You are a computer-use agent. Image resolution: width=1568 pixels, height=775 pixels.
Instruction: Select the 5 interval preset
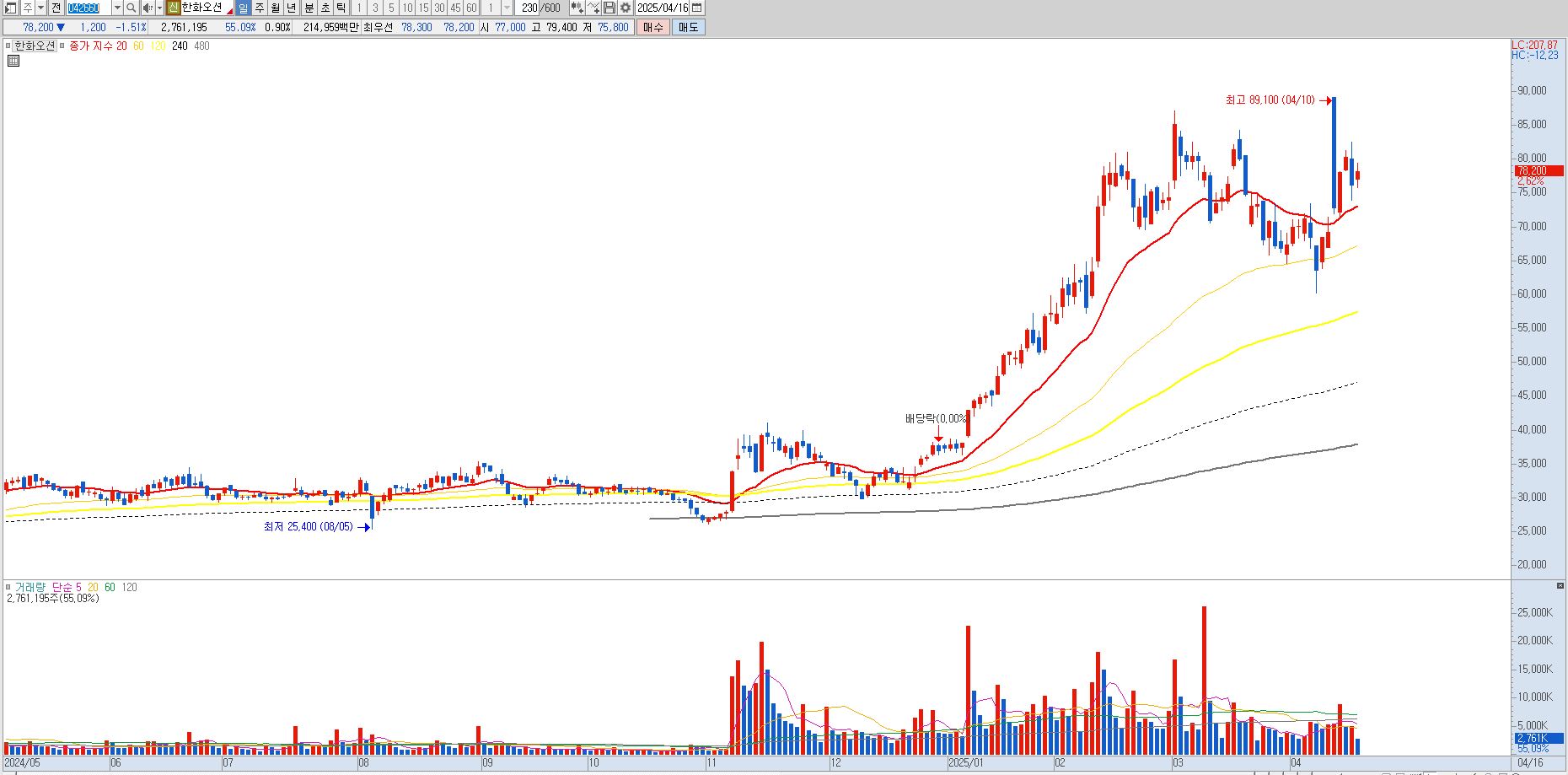391,8
